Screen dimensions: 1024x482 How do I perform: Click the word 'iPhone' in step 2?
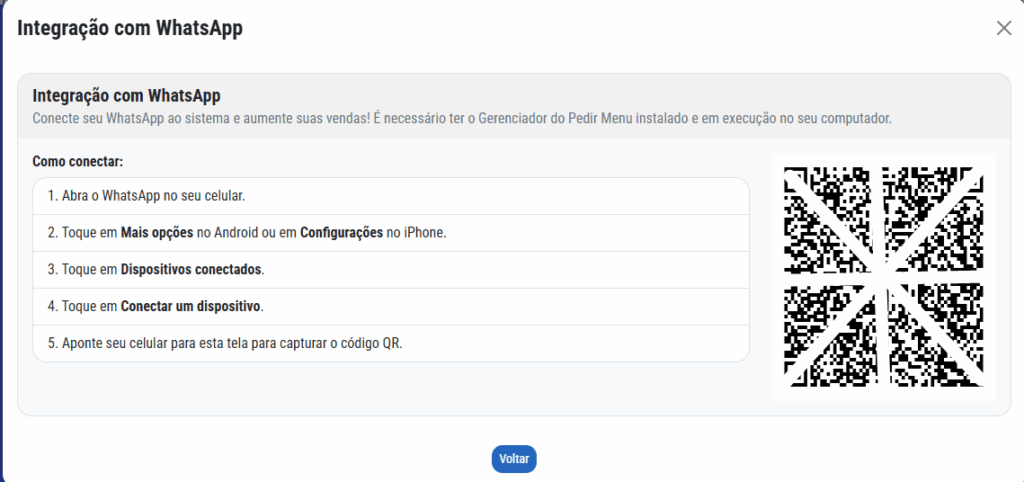[x=422, y=232]
